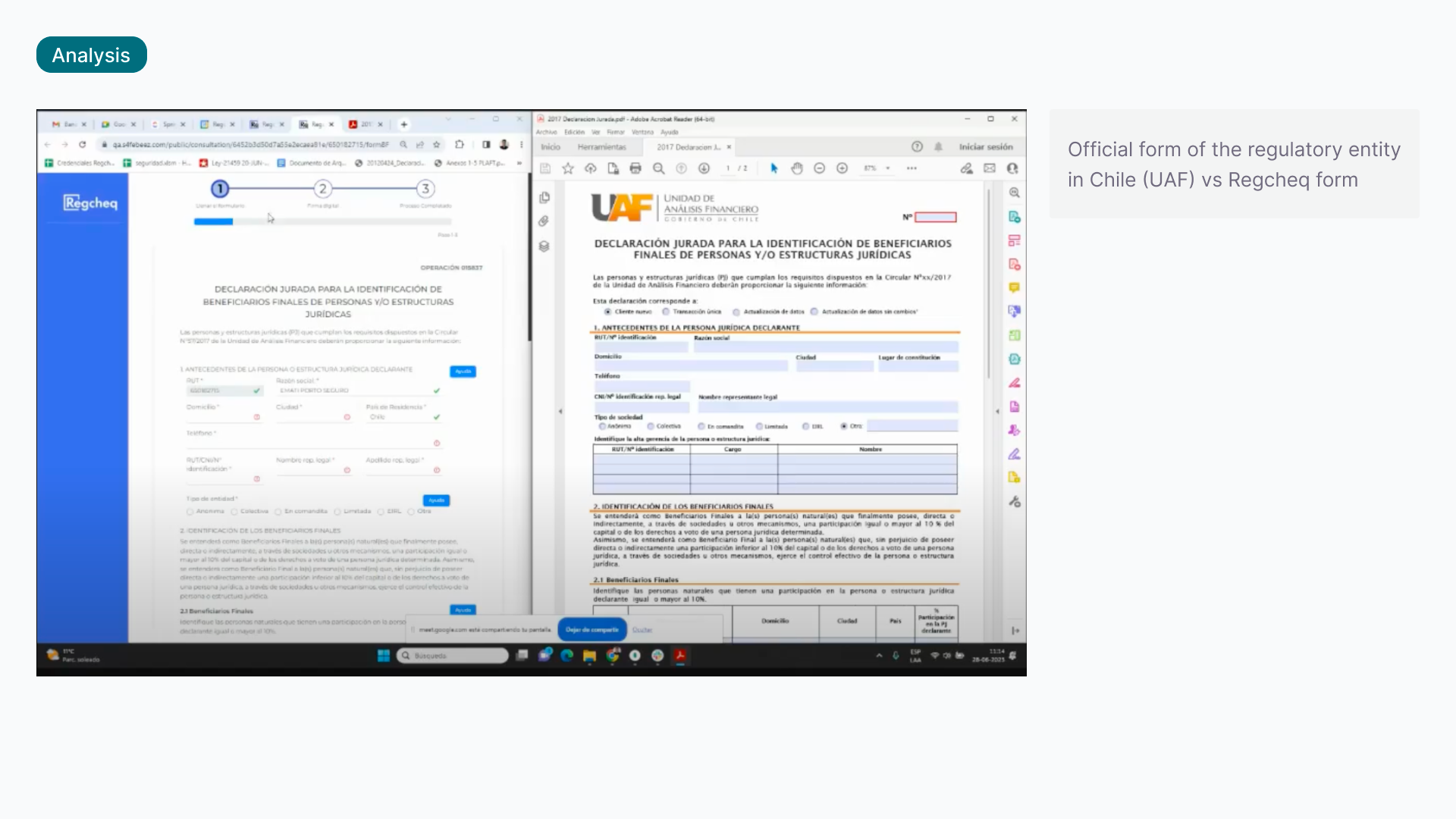
Task: Open the sign pen icon at toolbar right
Action: click(x=966, y=168)
